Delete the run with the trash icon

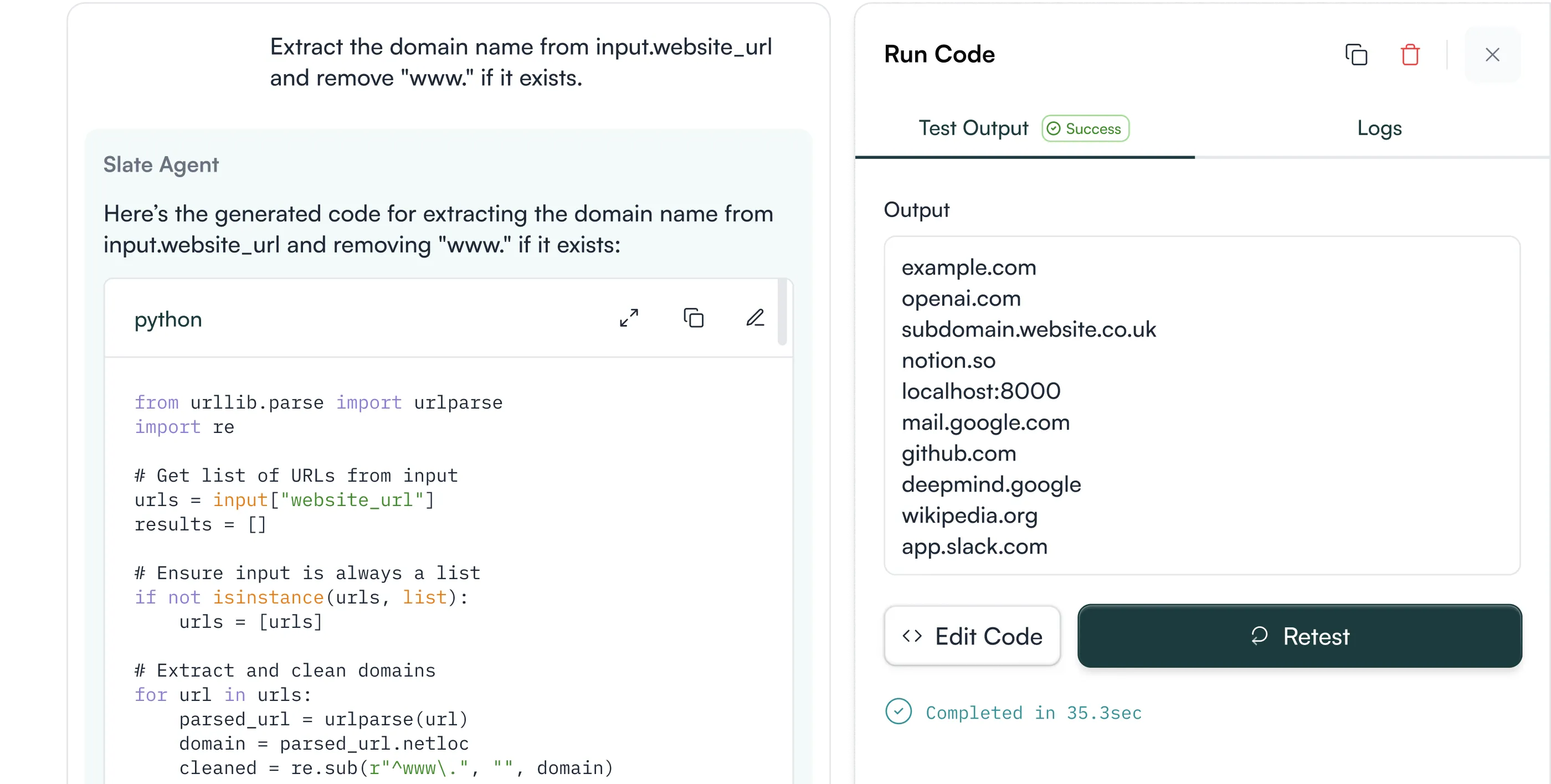(1410, 54)
